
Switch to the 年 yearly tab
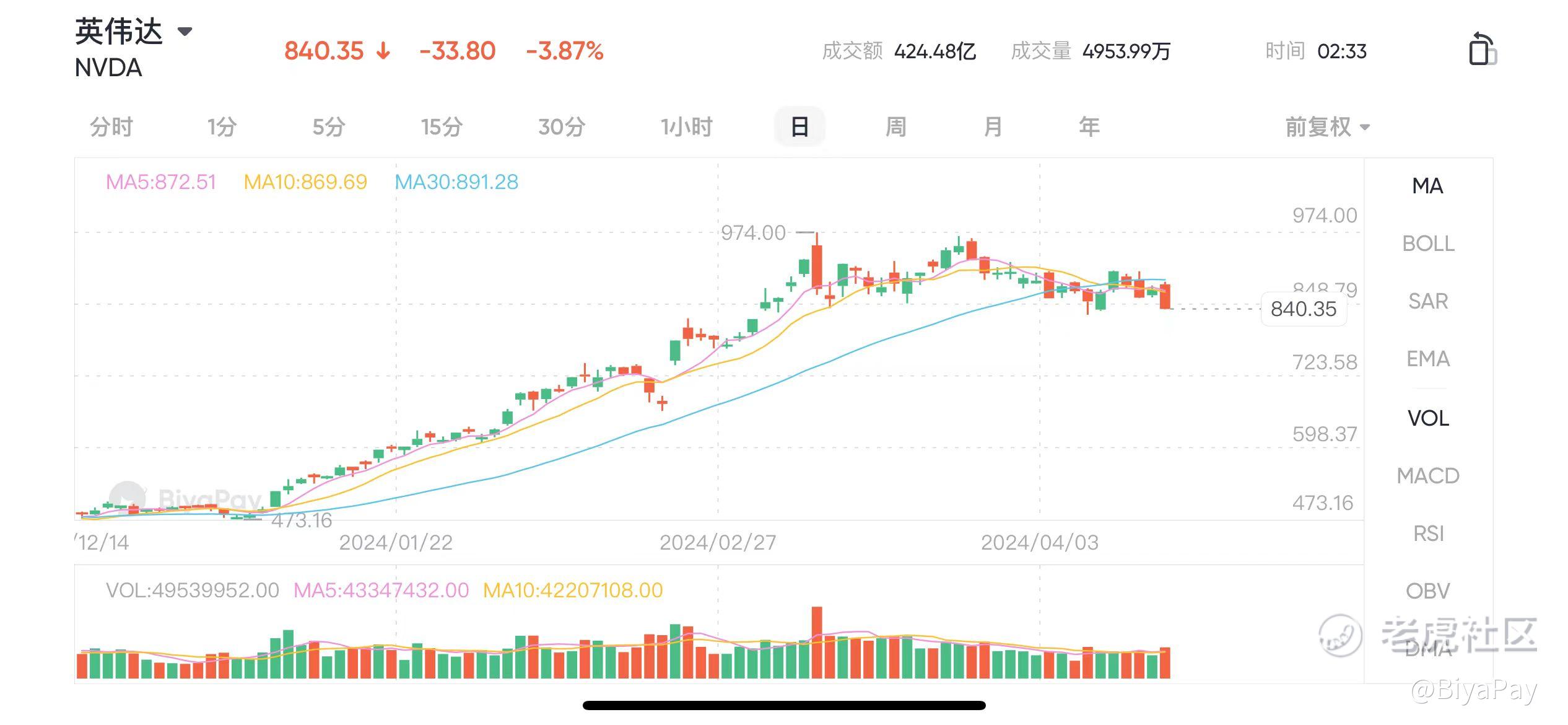(1089, 127)
